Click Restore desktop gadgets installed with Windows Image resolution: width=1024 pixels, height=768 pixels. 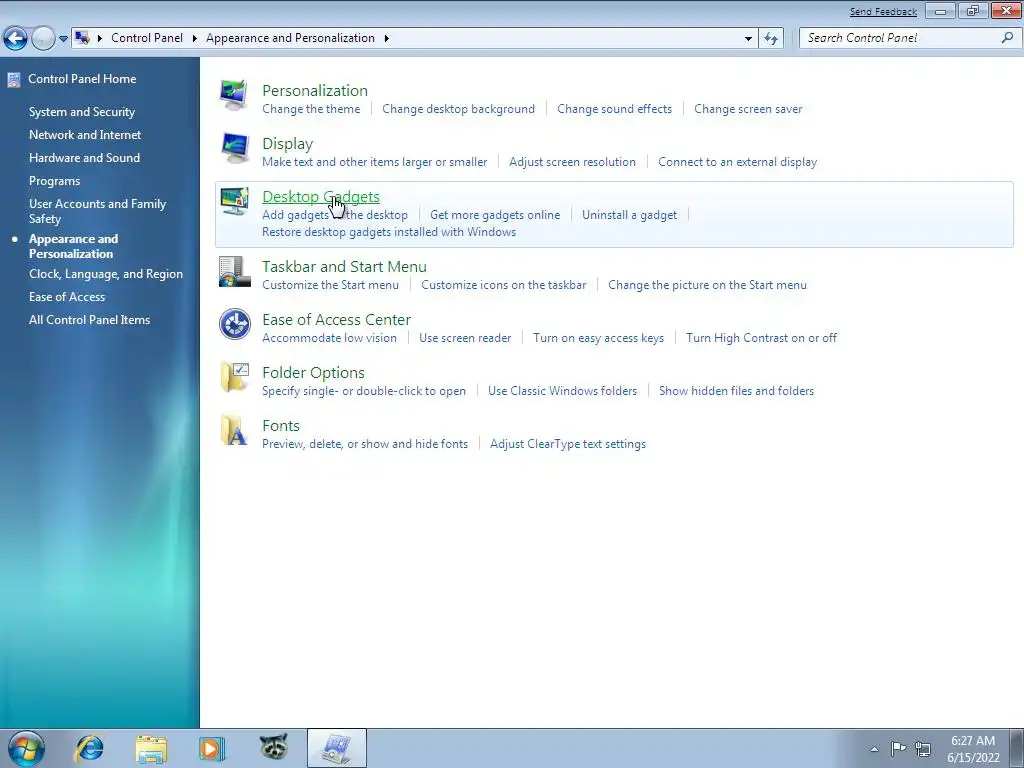pyautogui.click(x=389, y=232)
